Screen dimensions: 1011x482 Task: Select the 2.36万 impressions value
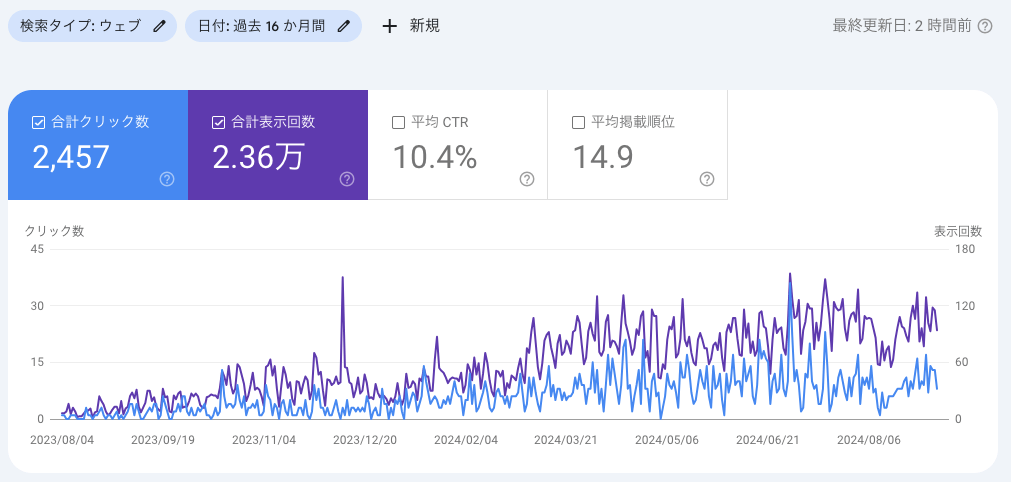258,157
